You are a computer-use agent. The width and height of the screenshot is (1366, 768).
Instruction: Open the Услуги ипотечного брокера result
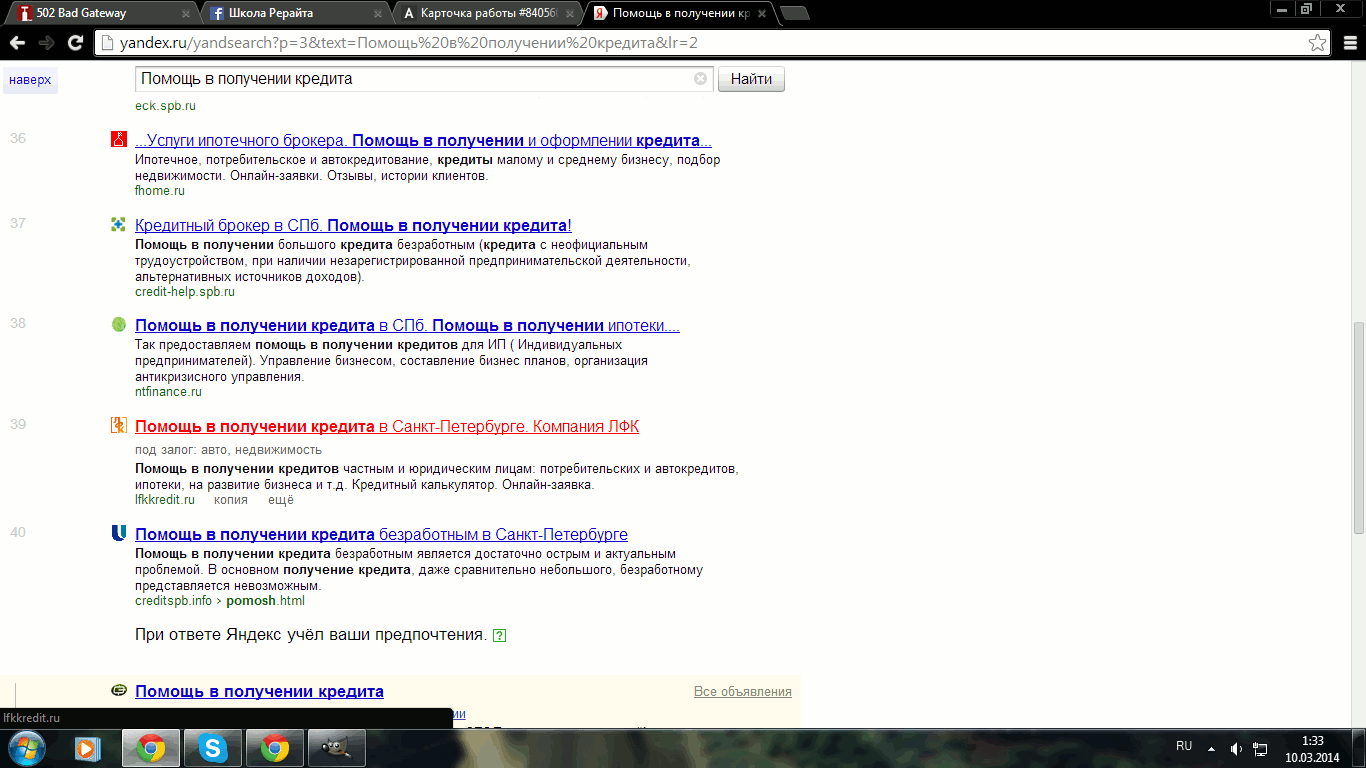423,141
